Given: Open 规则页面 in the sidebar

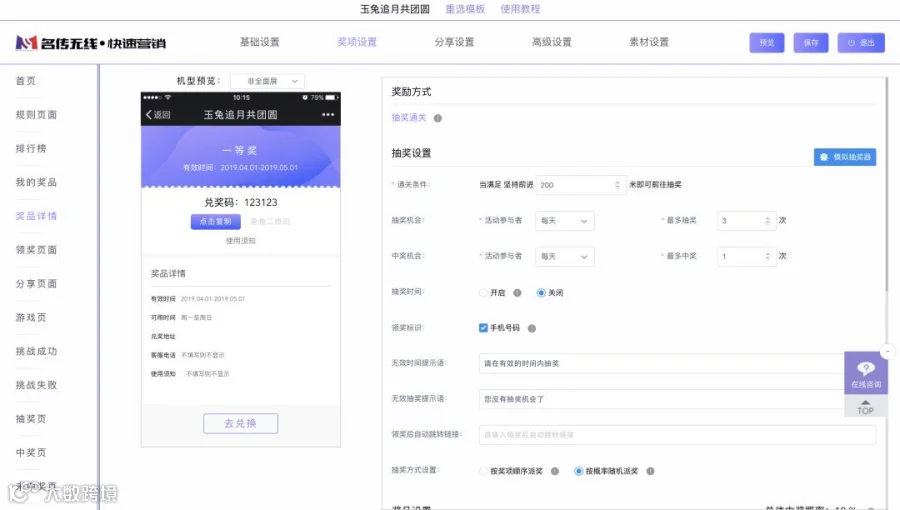Looking at the screenshot, I should click(36, 115).
